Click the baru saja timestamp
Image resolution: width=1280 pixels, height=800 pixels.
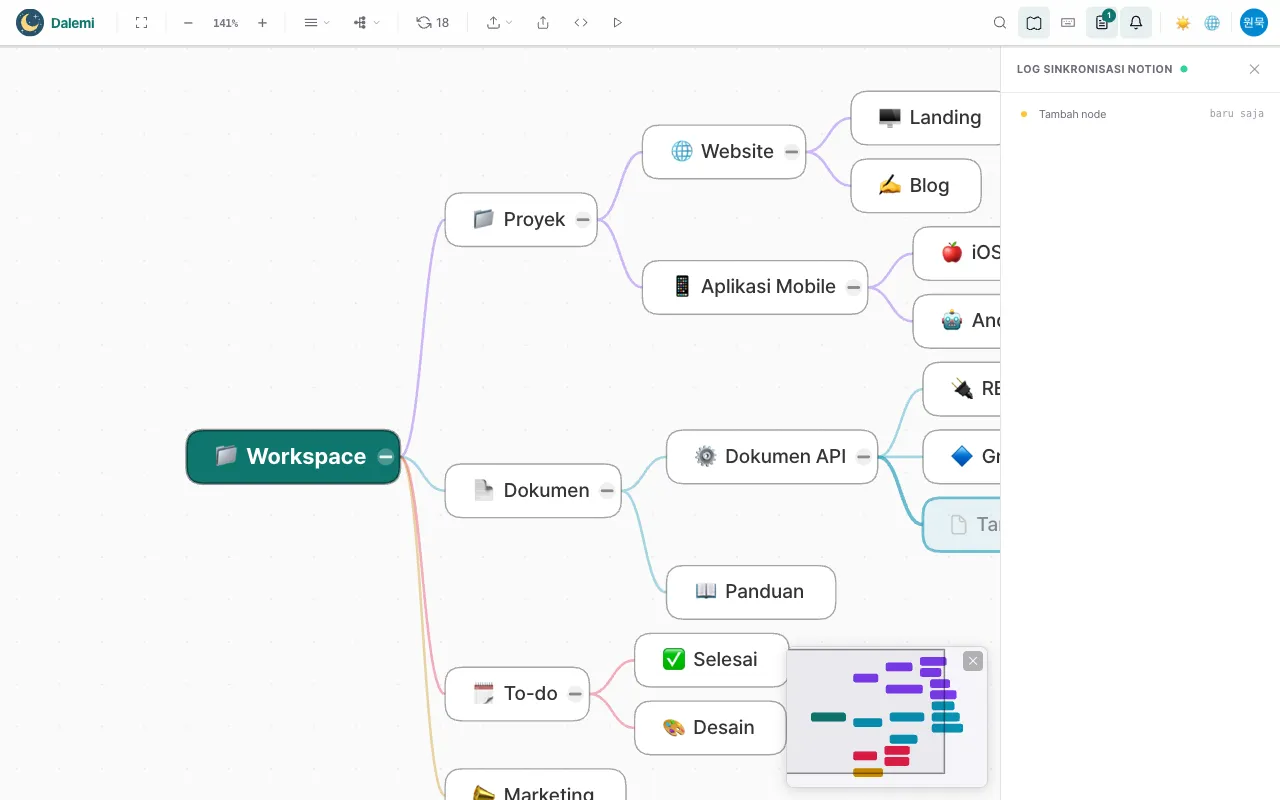[1237, 114]
